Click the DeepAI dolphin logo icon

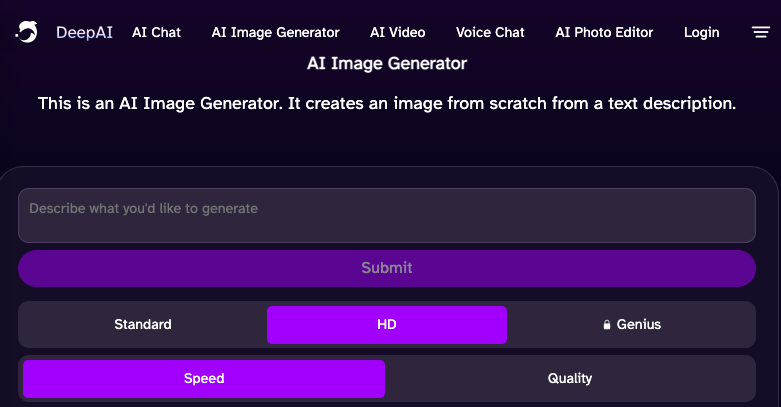pyautogui.click(x=26, y=32)
